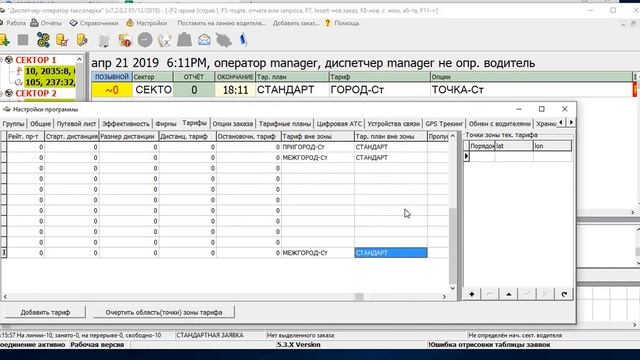
Task: Click the folder with red alert icon
Action: pos(124,40)
